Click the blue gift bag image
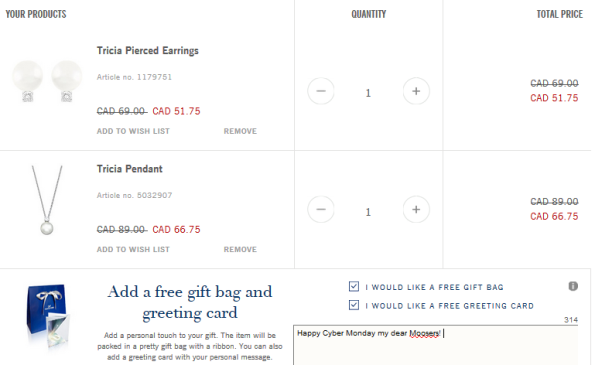 (47, 316)
